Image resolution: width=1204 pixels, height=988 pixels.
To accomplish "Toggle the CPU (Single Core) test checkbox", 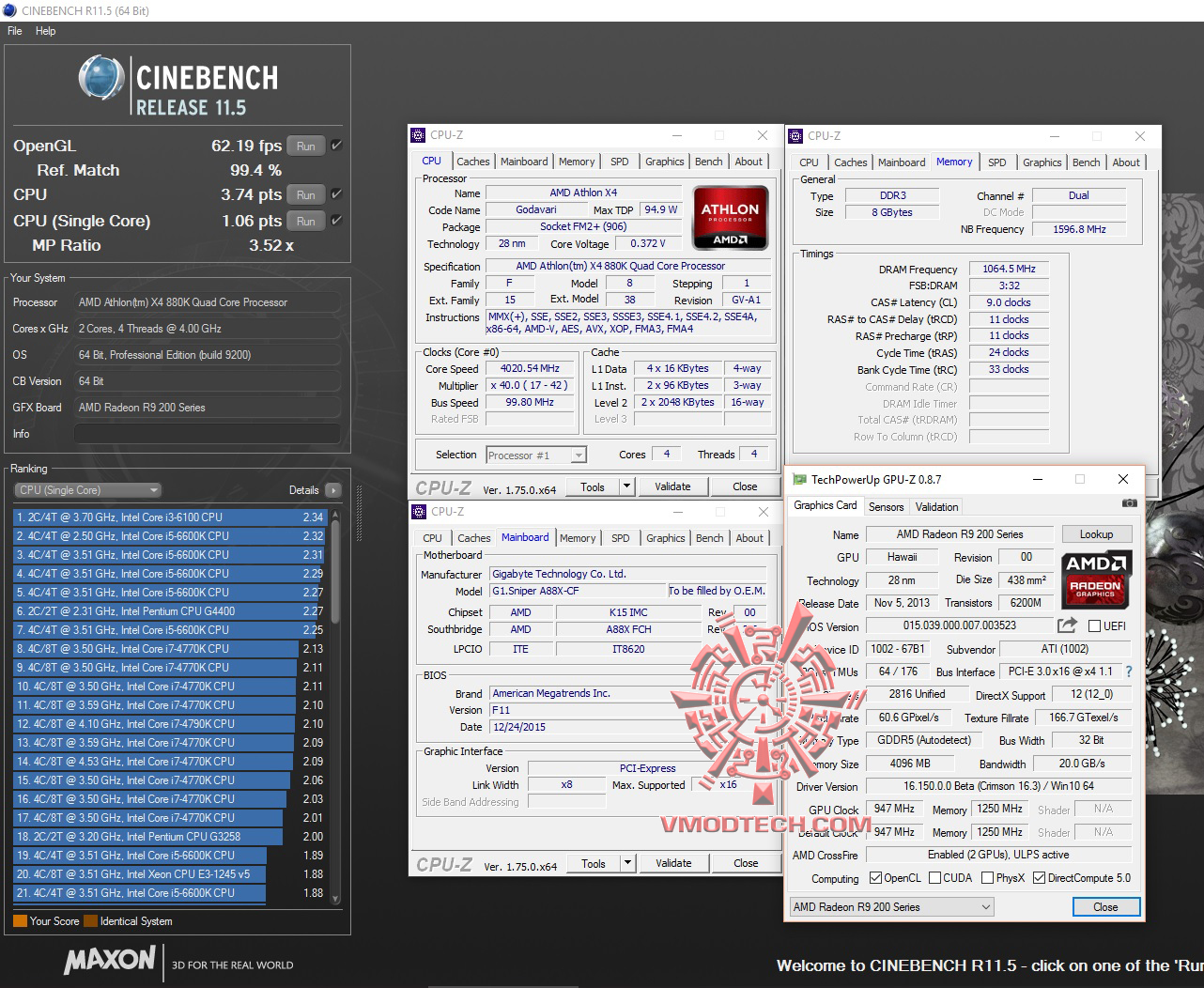I will click(x=336, y=221).
